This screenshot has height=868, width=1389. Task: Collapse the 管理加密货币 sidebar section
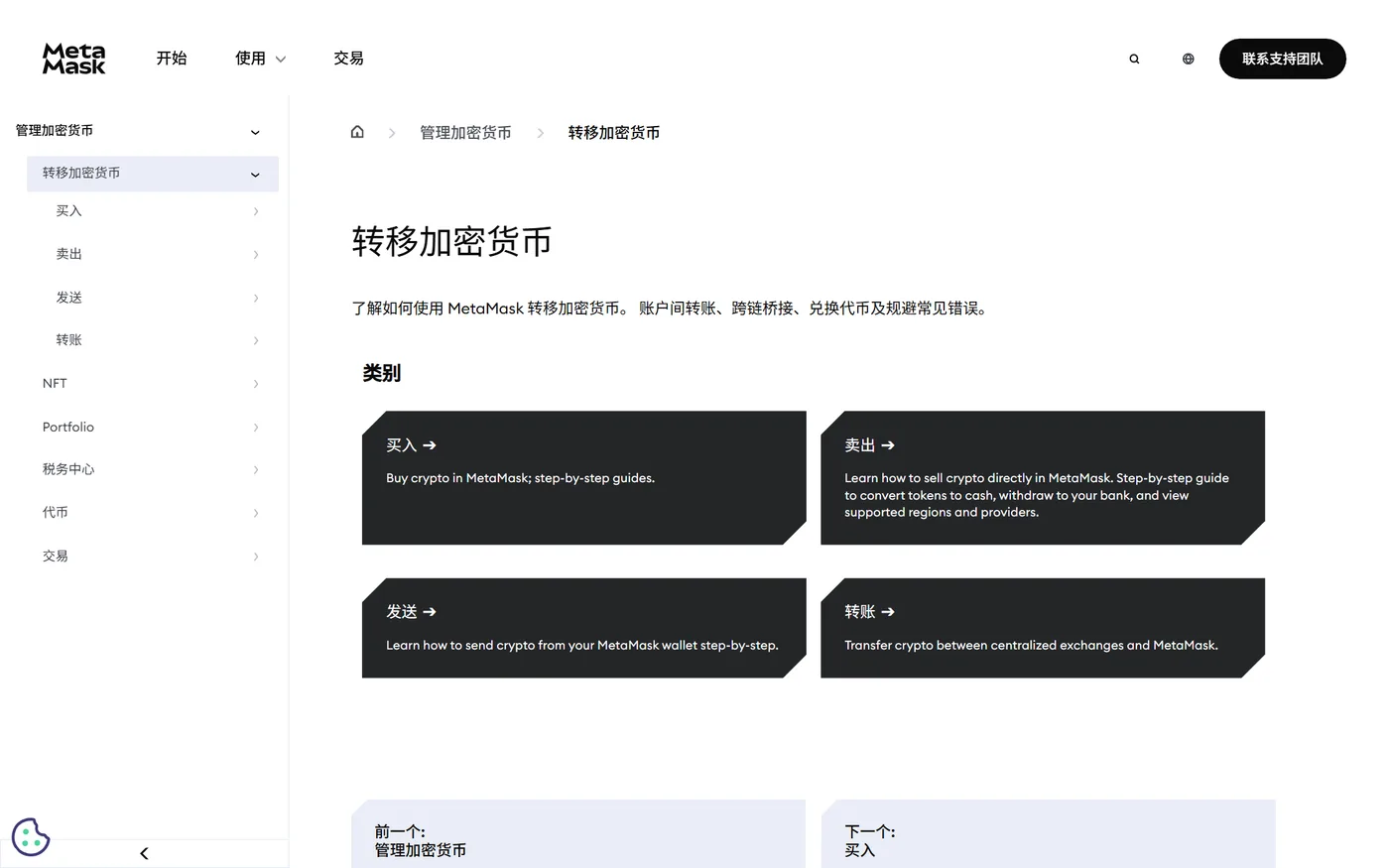pyautogui.click(x=255, y=132)
